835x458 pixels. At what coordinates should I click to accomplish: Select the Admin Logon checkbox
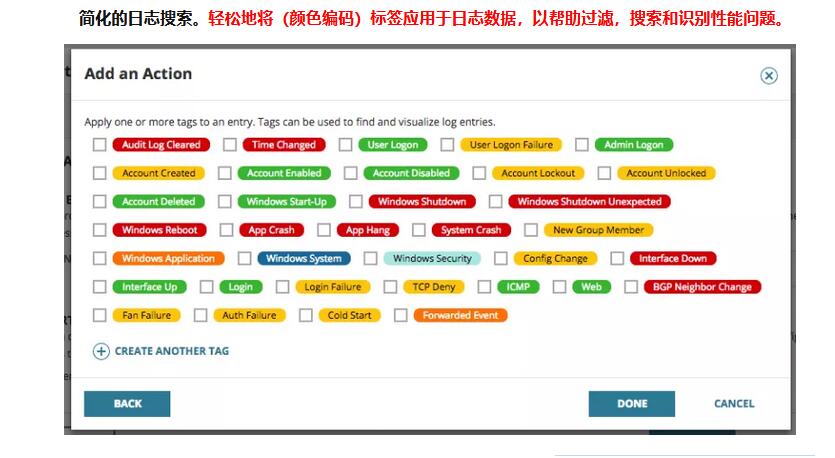[582, 145]
